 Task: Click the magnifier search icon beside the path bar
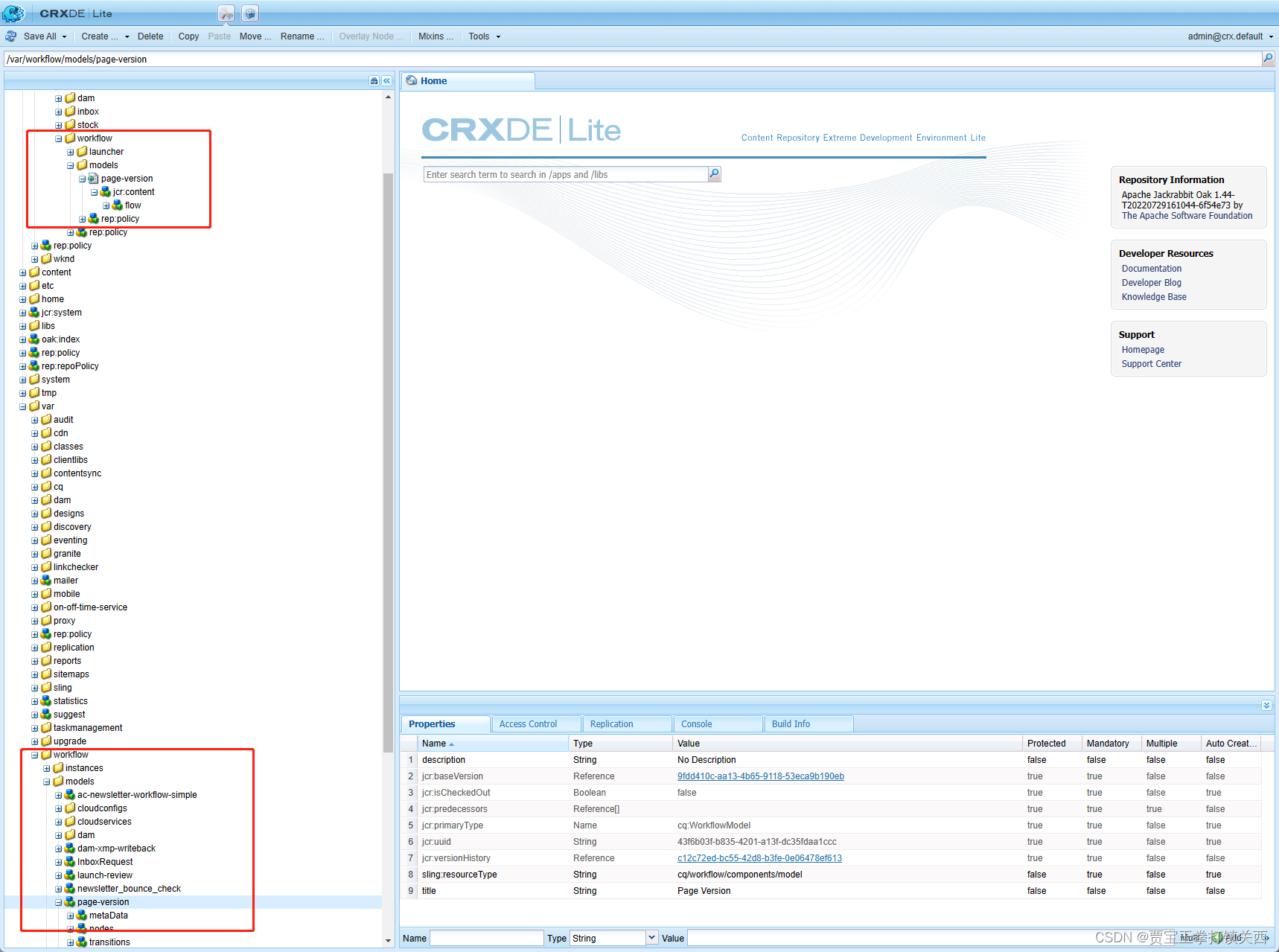point(1269,59)
